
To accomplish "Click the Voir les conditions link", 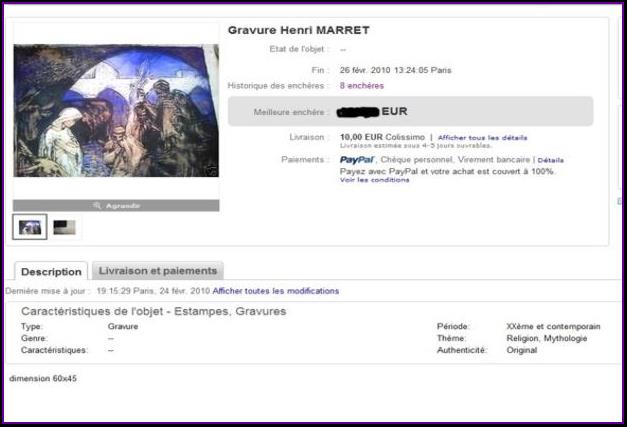I will [x=374, y=180].
